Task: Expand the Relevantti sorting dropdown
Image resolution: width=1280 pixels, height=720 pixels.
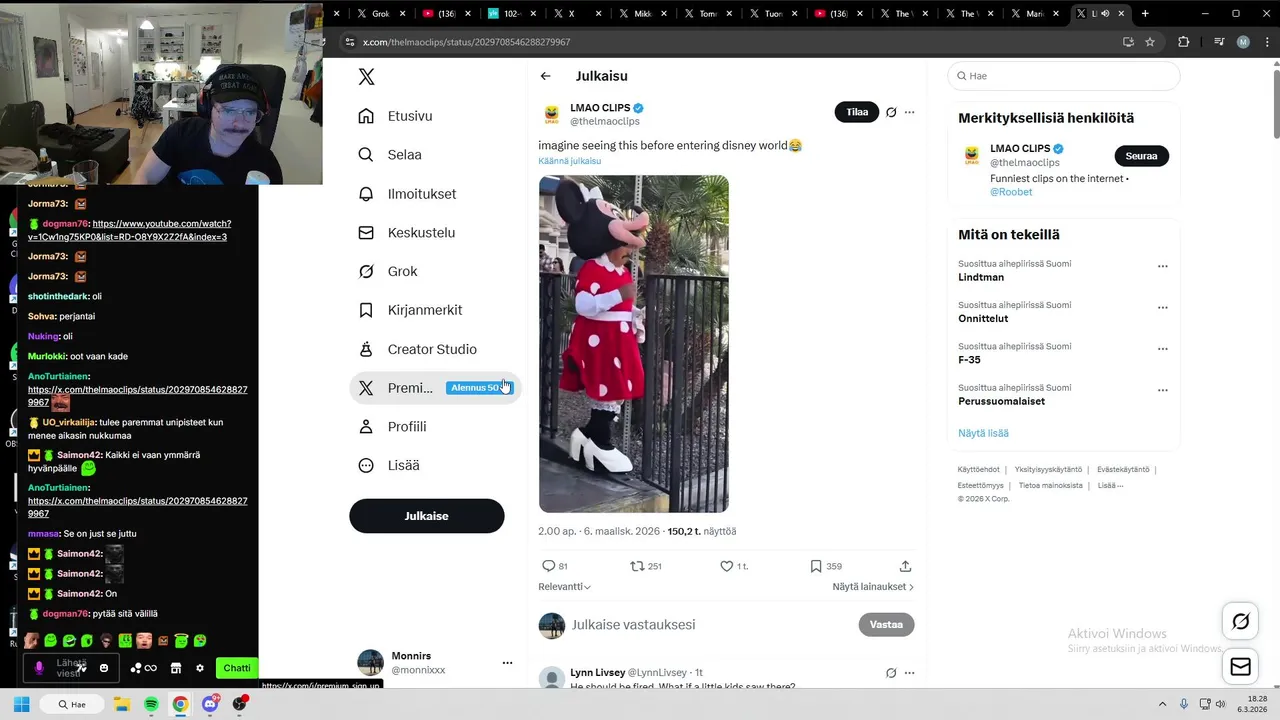Action: click(565, 587)
